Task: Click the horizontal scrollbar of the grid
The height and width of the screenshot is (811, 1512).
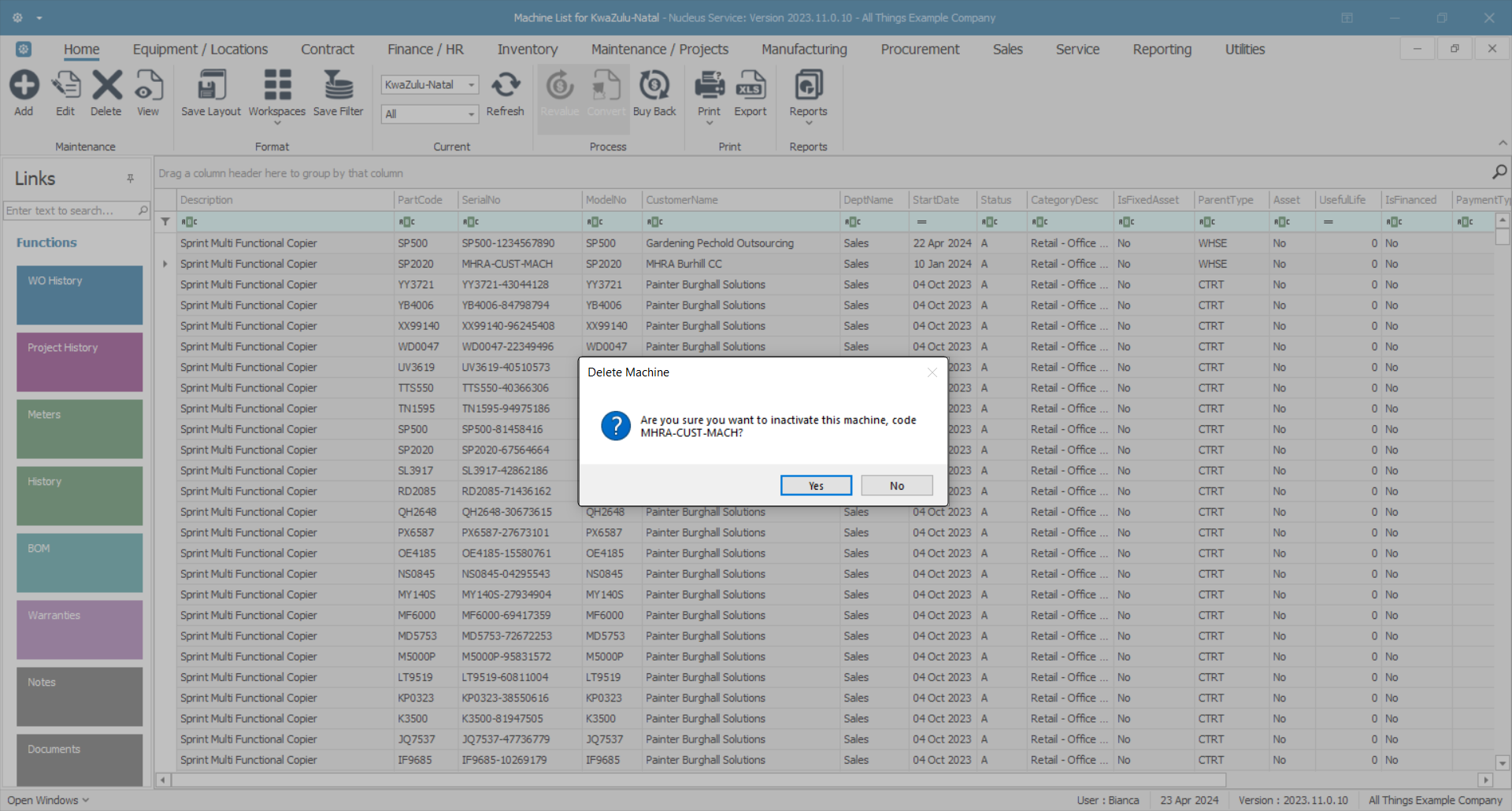Action: [699, 780]
